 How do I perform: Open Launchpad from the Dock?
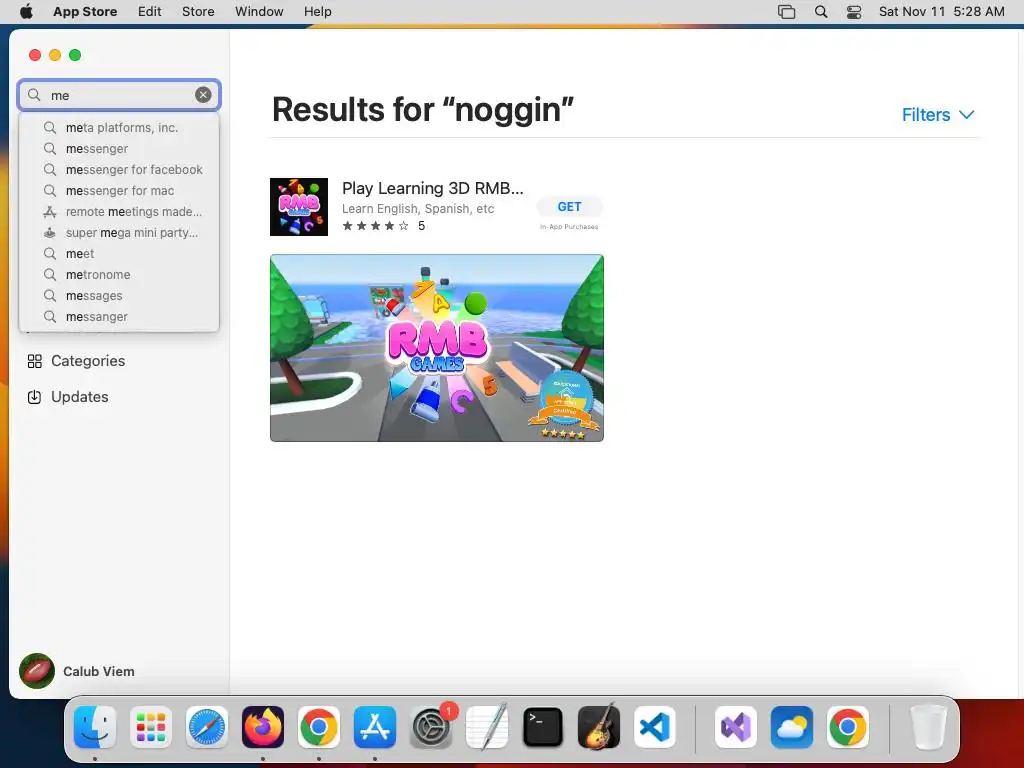point(151,727)
